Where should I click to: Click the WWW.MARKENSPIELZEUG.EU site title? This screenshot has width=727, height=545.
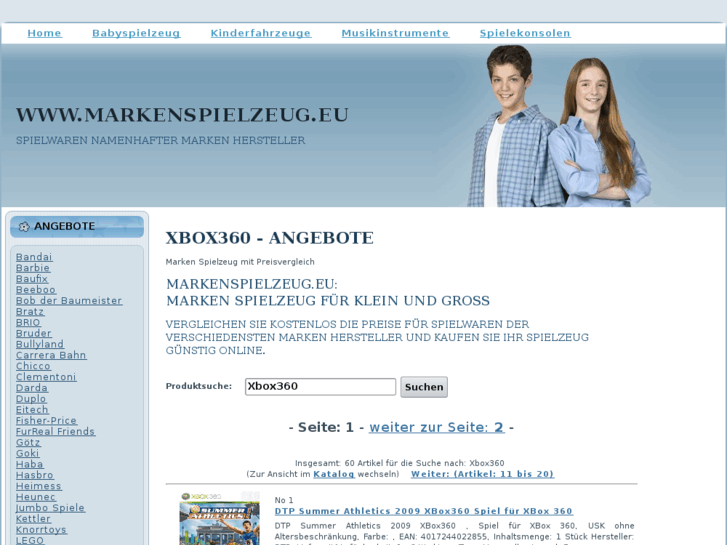182,115
